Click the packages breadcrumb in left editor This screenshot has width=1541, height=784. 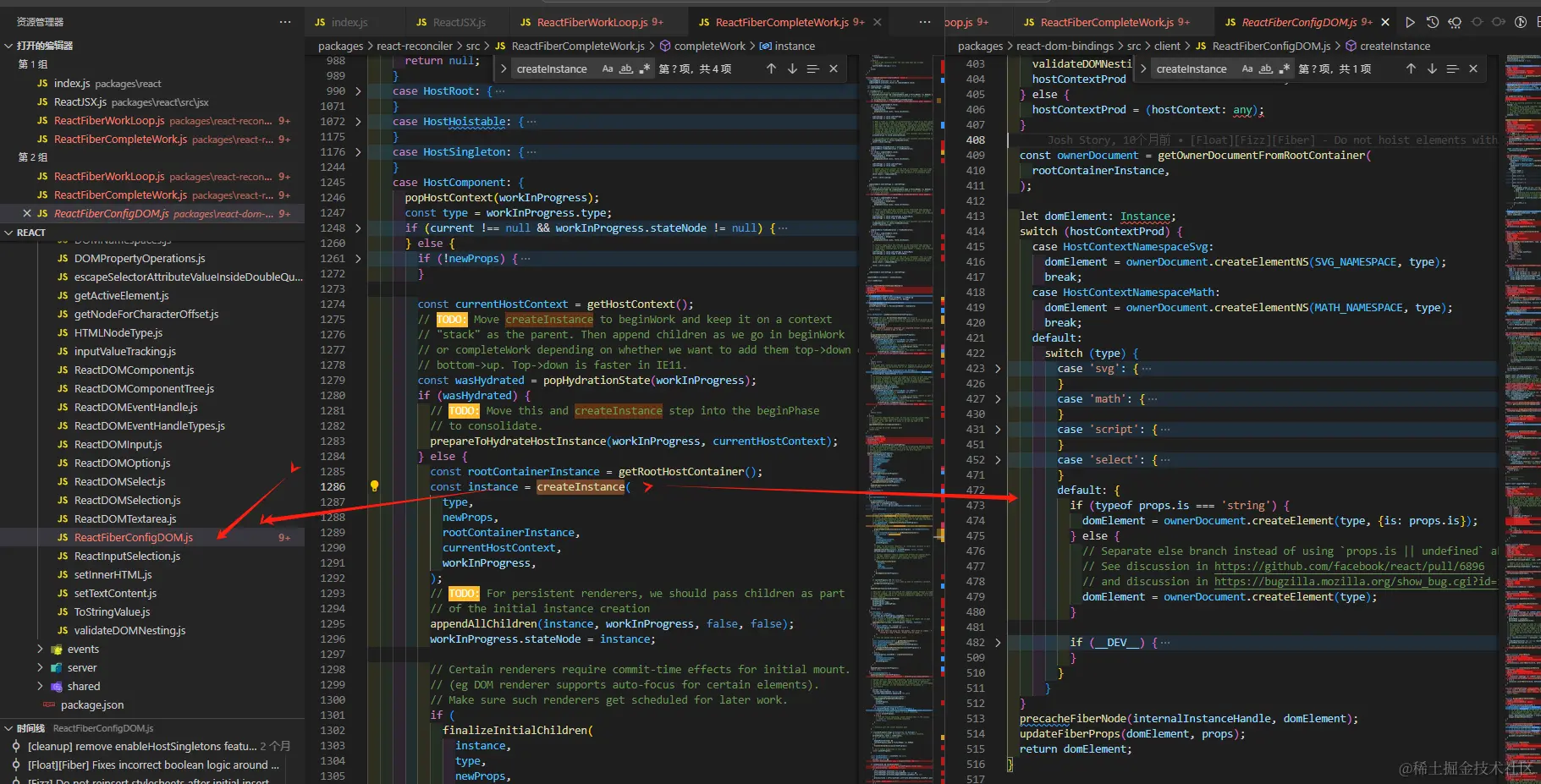pyautogui.click(x=340, y=47)
